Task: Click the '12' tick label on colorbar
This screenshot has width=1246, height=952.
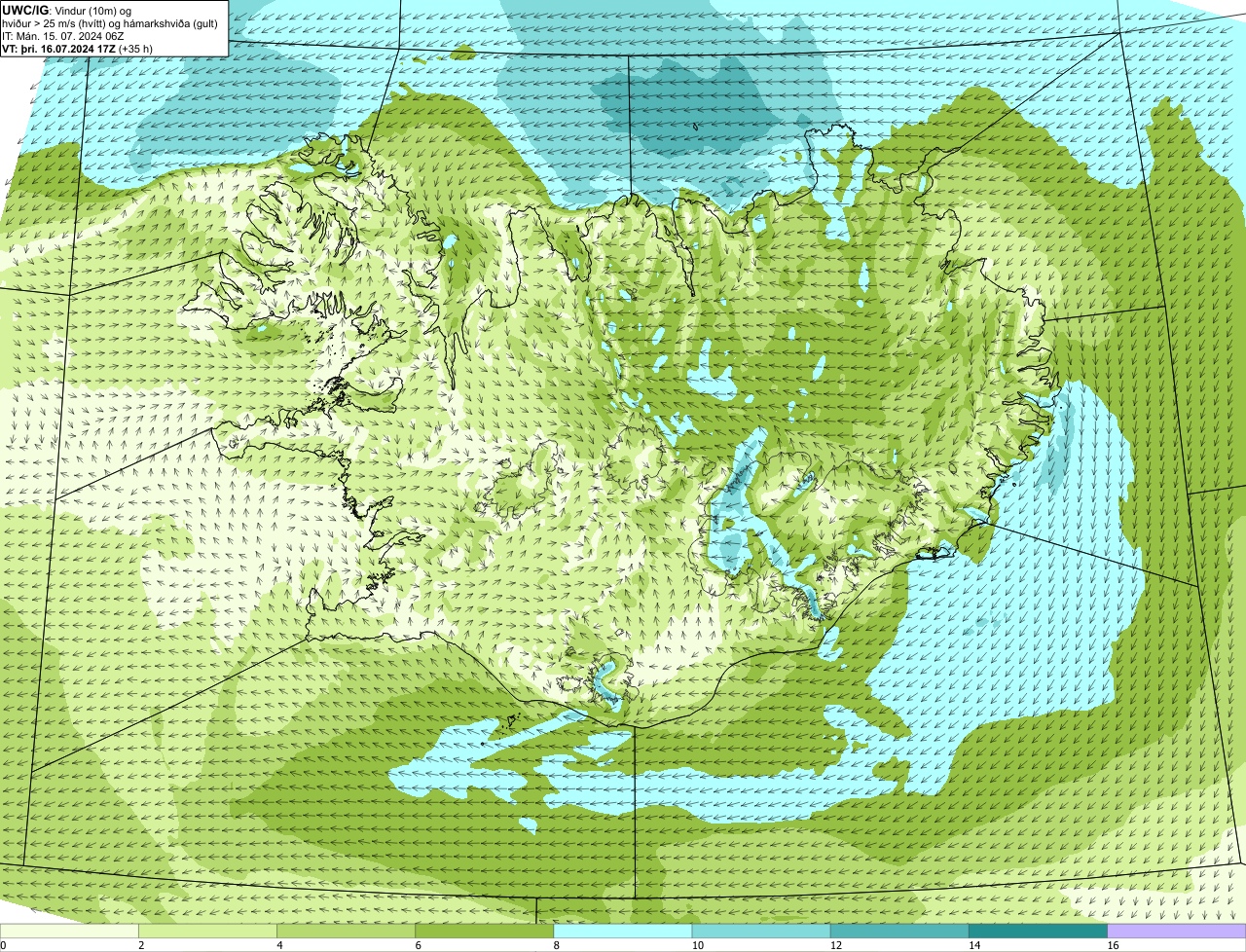Action: tap(835, 945)
